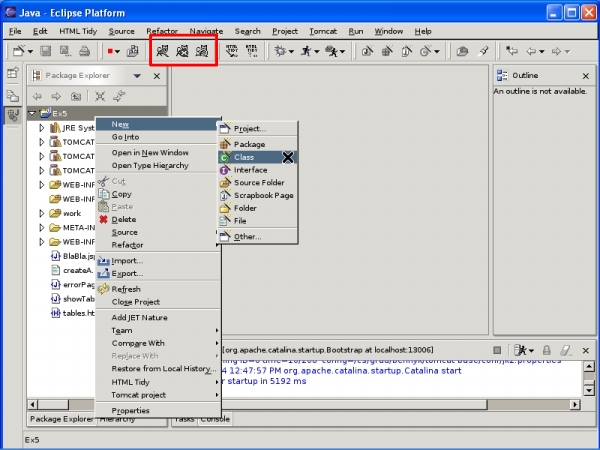This screenshot has width=600, height=450.
Task: Collapse the Ex5 project tree node
Action: coord(33,113)
